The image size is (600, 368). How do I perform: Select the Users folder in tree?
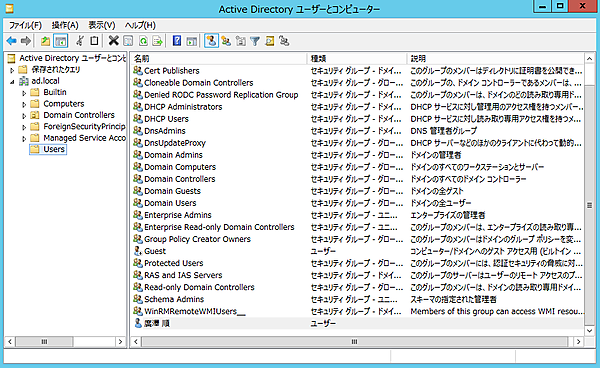coord(54,149)
